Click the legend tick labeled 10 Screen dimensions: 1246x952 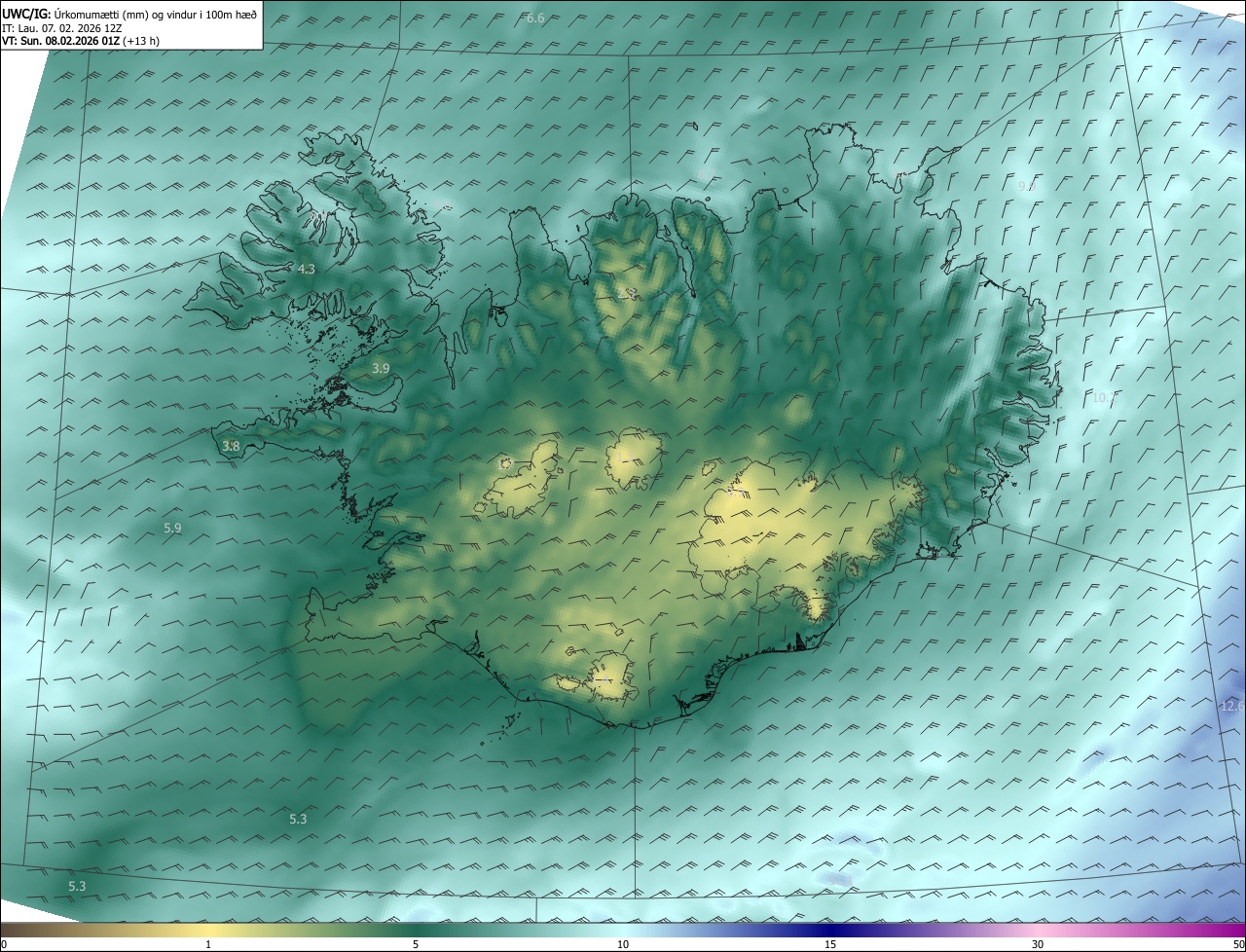click(x=623, y=944)
